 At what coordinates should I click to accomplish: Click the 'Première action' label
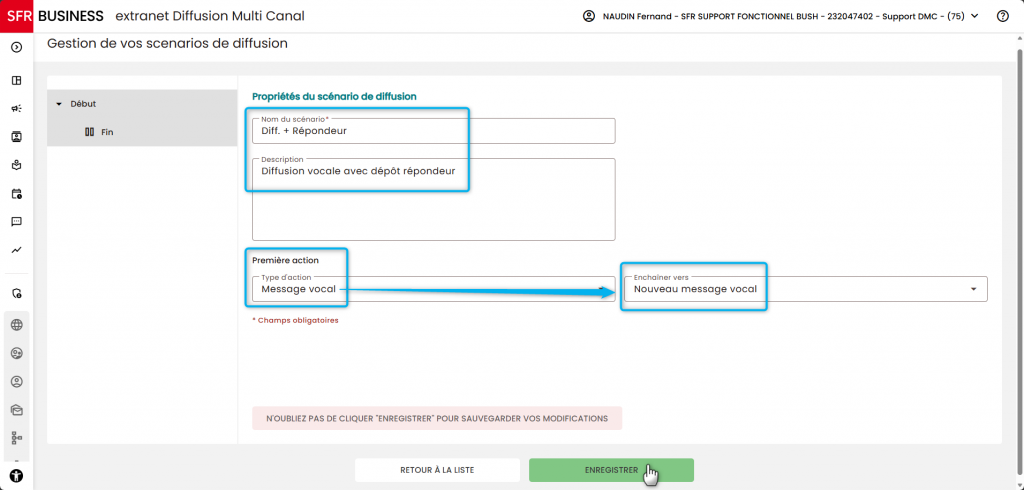[285, 260]
